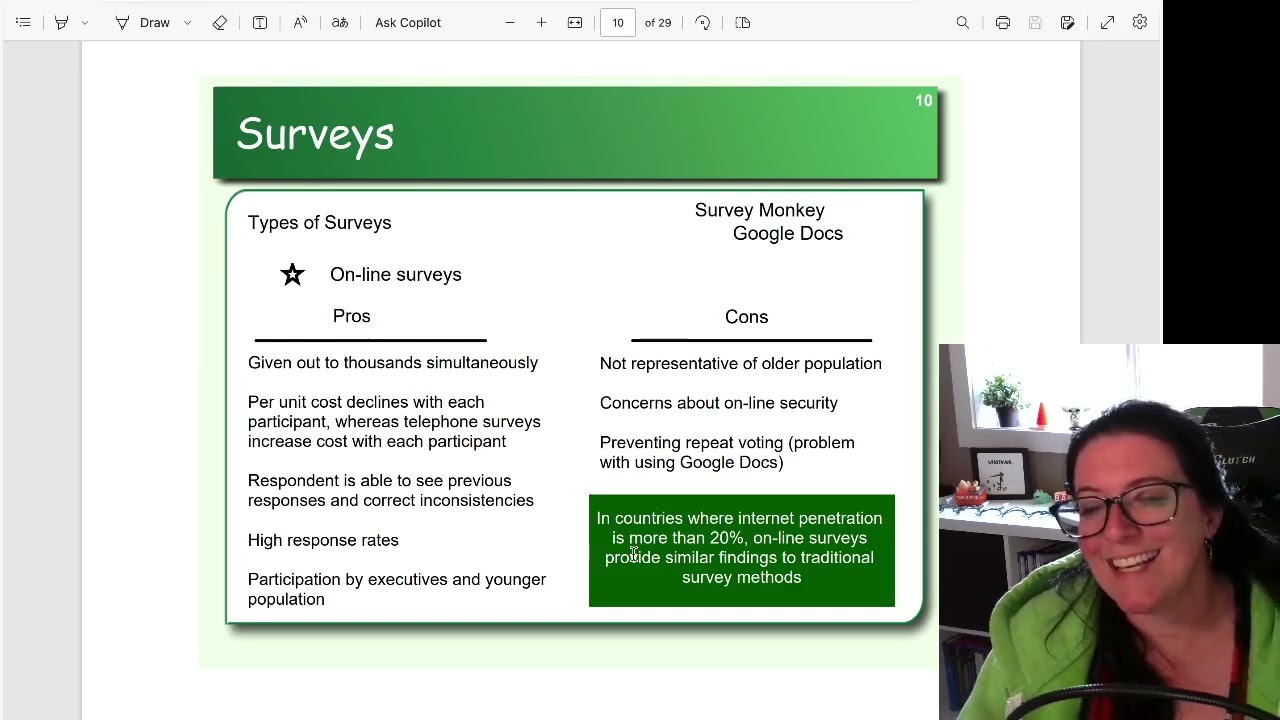This screenshot has width=1280, height=720.
Task: Click 'Respondent is able to see' paragraph
Action: click(x=391, y=491)
